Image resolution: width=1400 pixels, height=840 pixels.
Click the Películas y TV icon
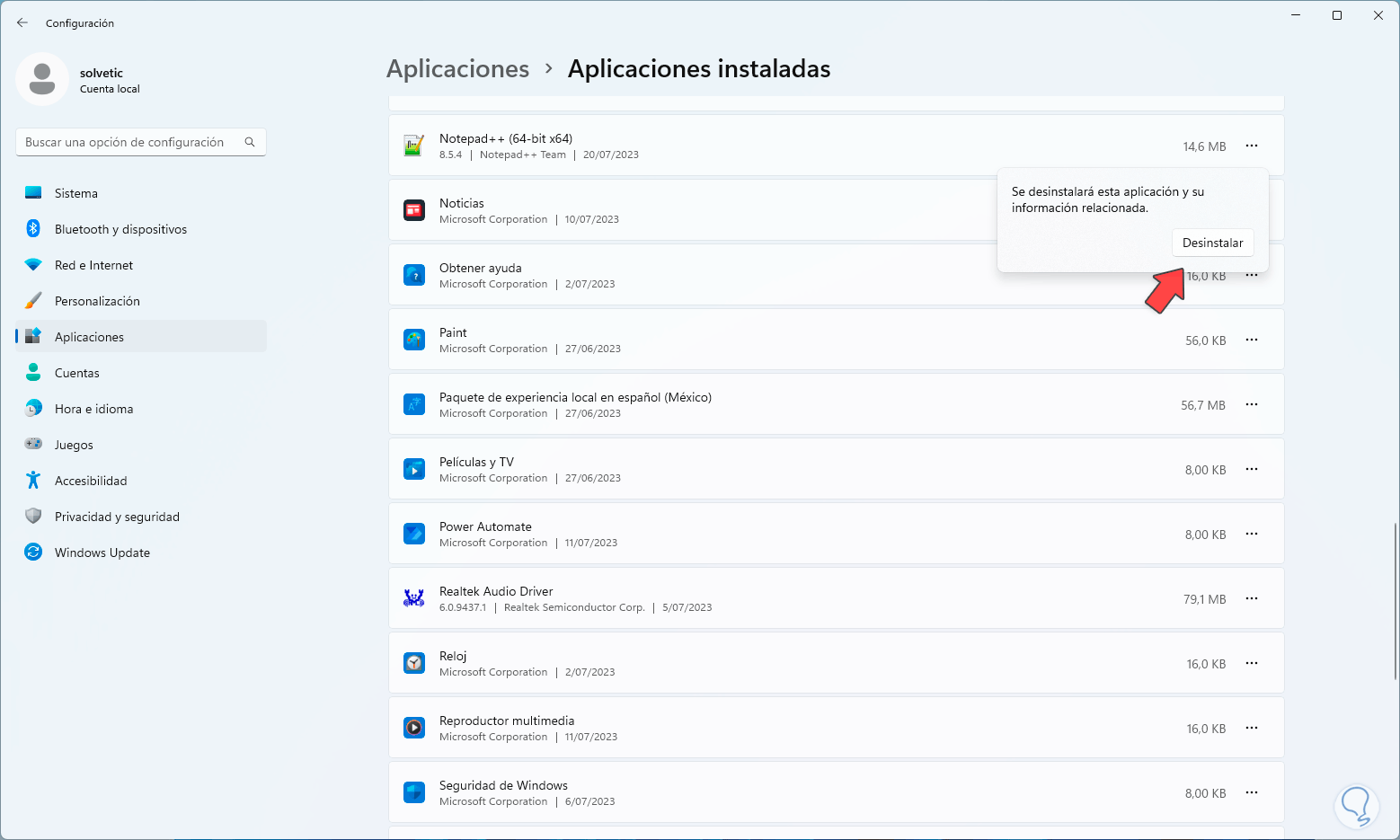pos(413,469)
